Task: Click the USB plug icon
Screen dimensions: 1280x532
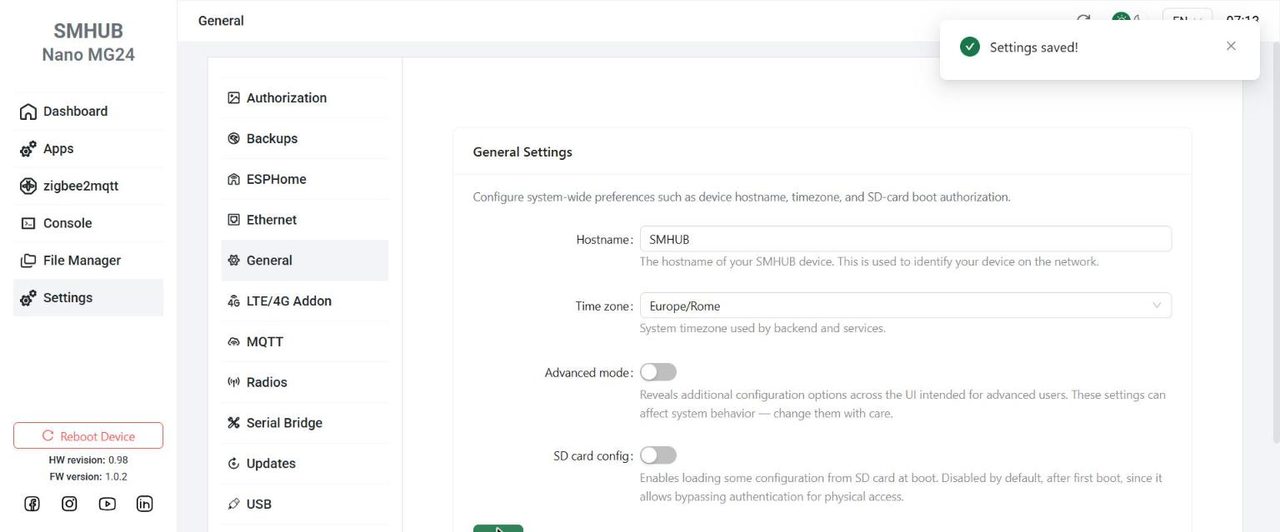Action: [234, 504]
